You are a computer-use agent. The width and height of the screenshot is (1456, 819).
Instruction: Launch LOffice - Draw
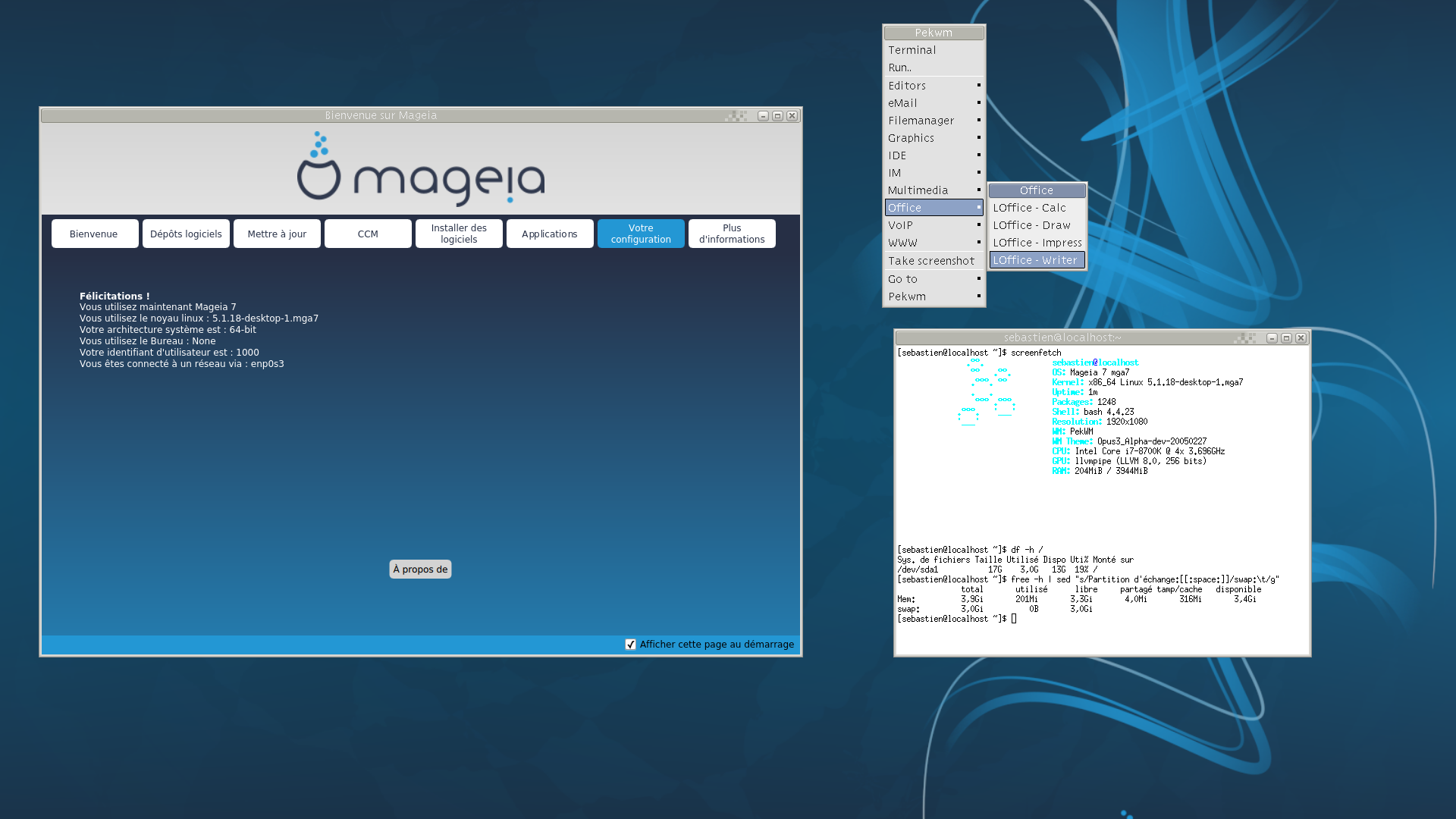[1037, 225]
